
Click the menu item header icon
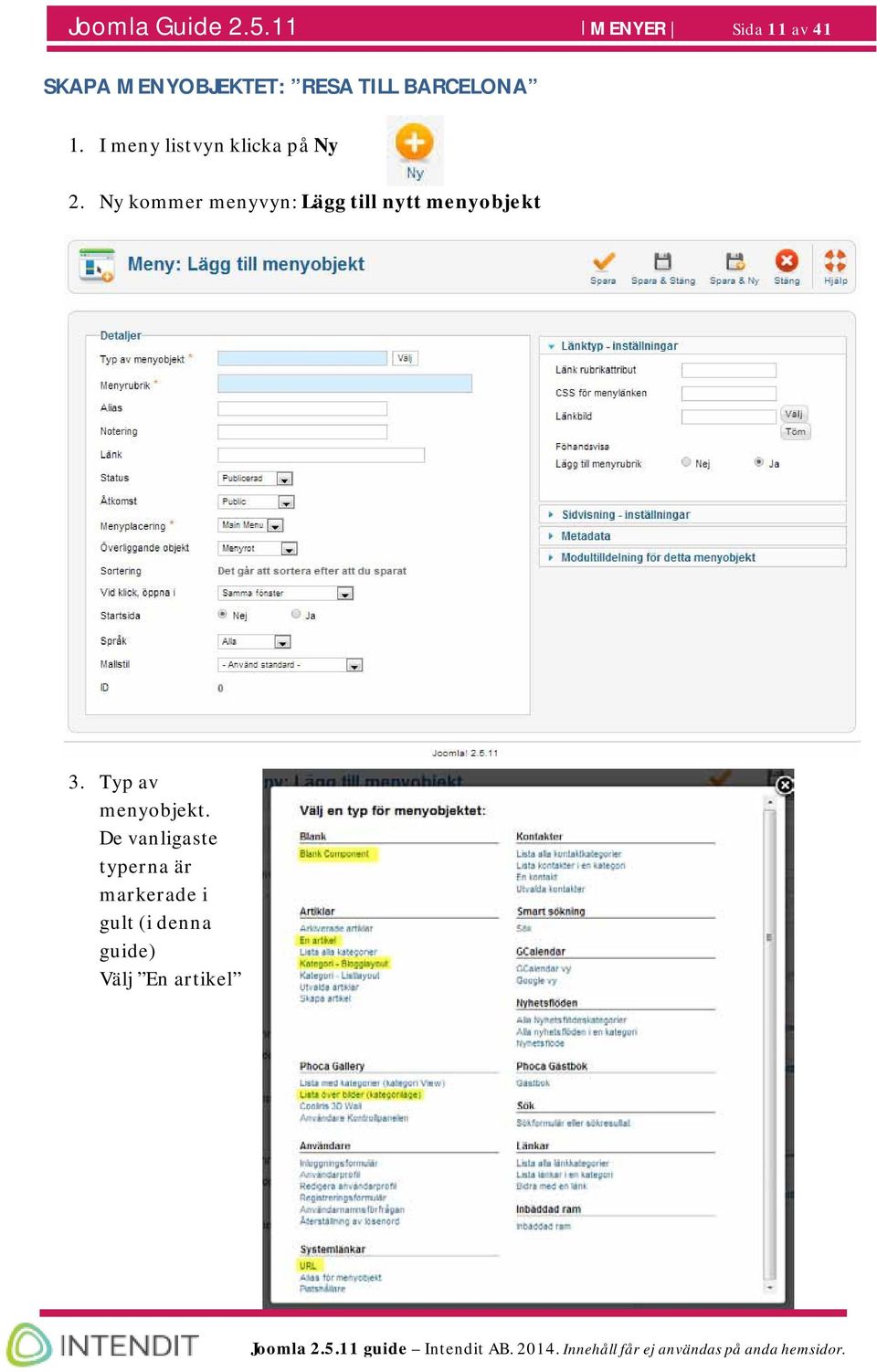tap(97, 265)
